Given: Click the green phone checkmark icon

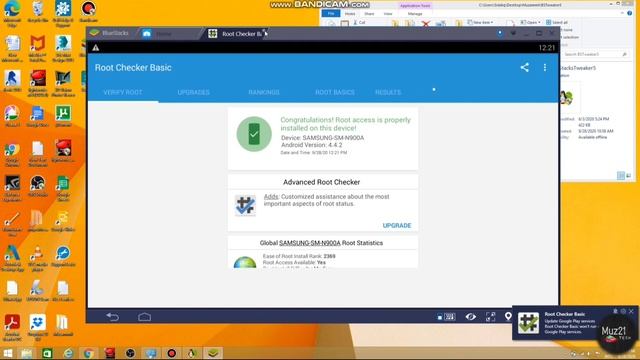Looking at the screenshot, I should pos(254,134).
